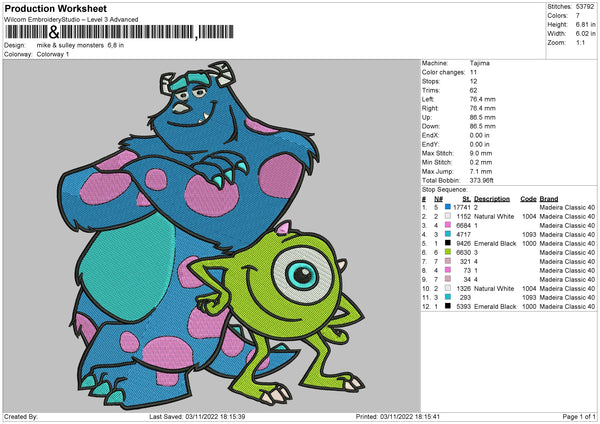Select the stitch count 6630 in stop 6
The height and width of the screenshot is (424, 600).
tap(463, 253)
